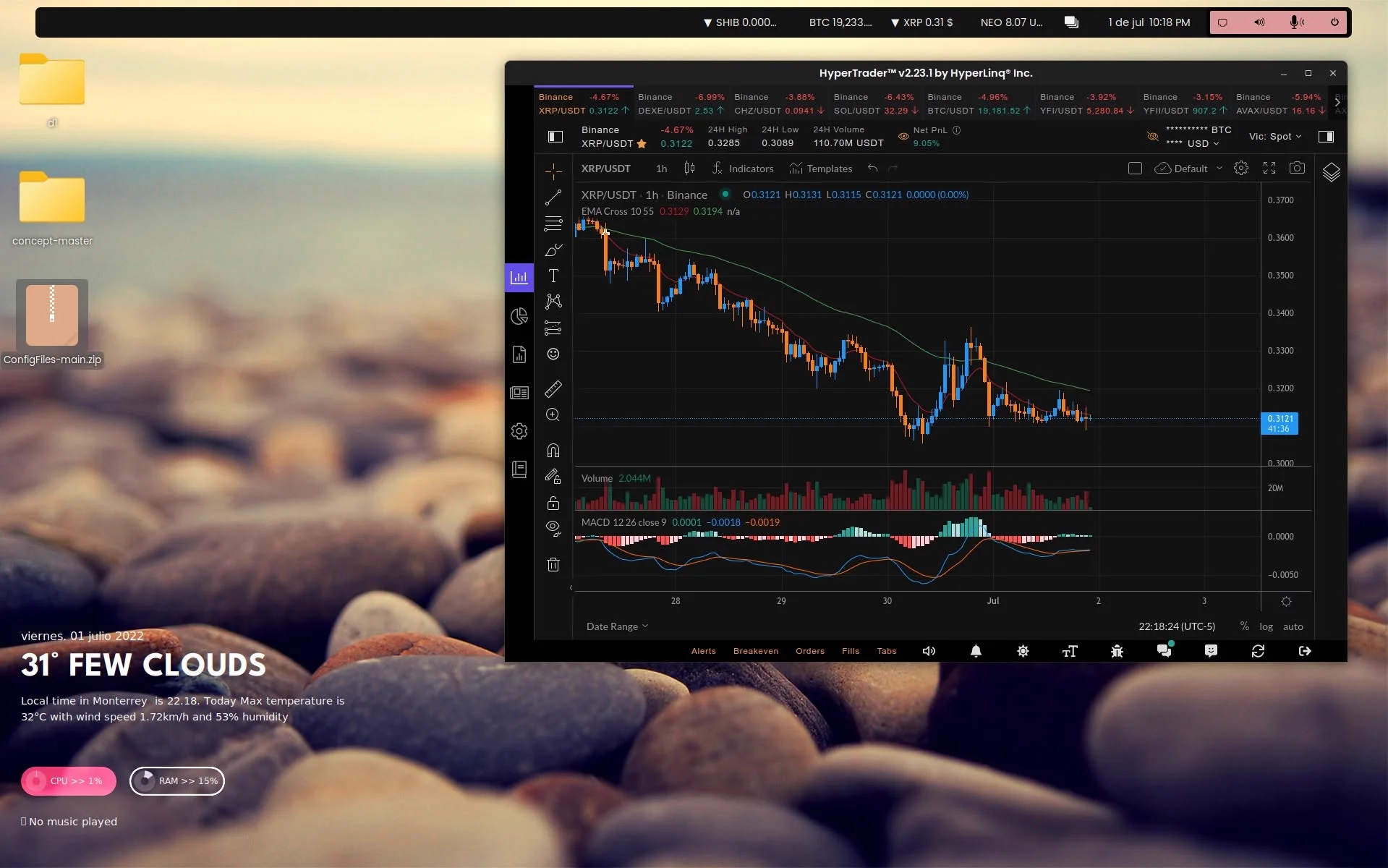Click the logout icon in bottom bar
This screenshot has height=868, width=1388.
tap(1306, 651)
